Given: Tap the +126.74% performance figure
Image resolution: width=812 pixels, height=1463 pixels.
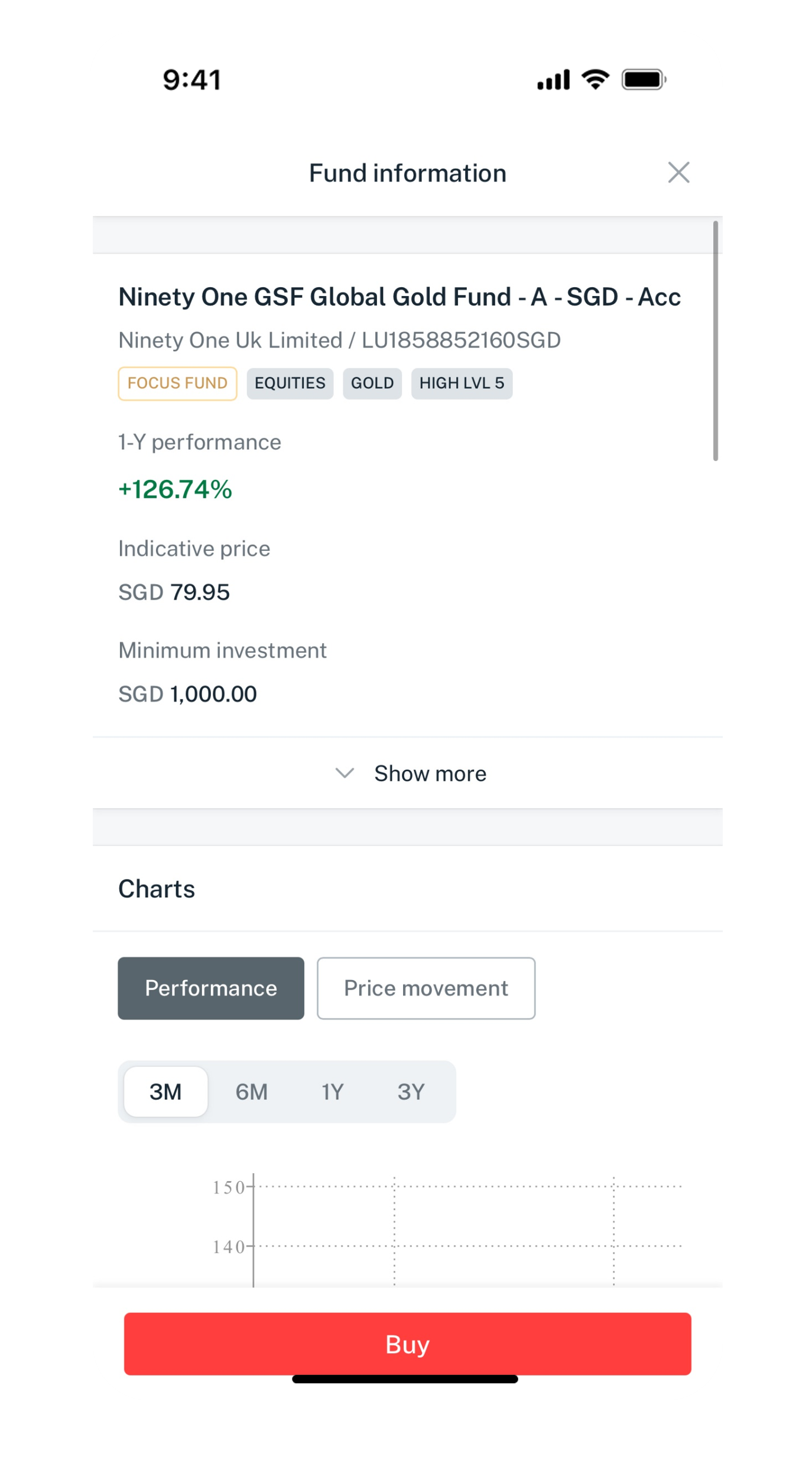Looking at the screenshot, I should pos(175,489).
